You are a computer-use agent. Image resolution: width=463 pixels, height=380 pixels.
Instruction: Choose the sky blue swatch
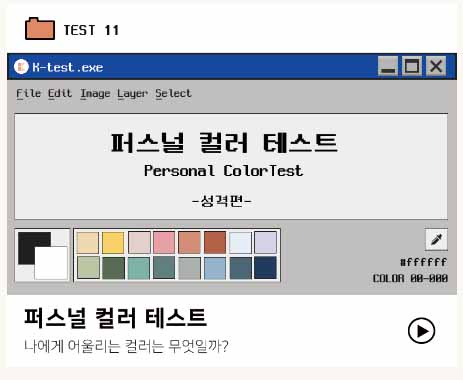tap(215, 268)
